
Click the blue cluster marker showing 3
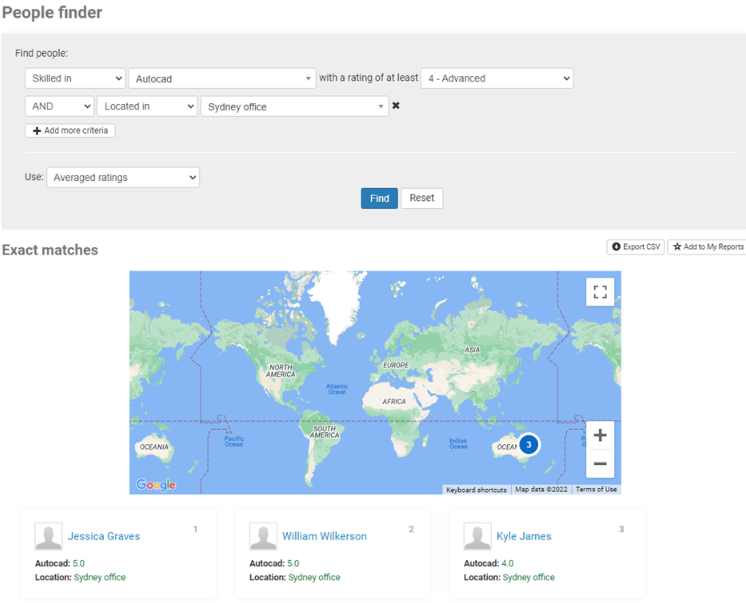click(x=529, y=445)
